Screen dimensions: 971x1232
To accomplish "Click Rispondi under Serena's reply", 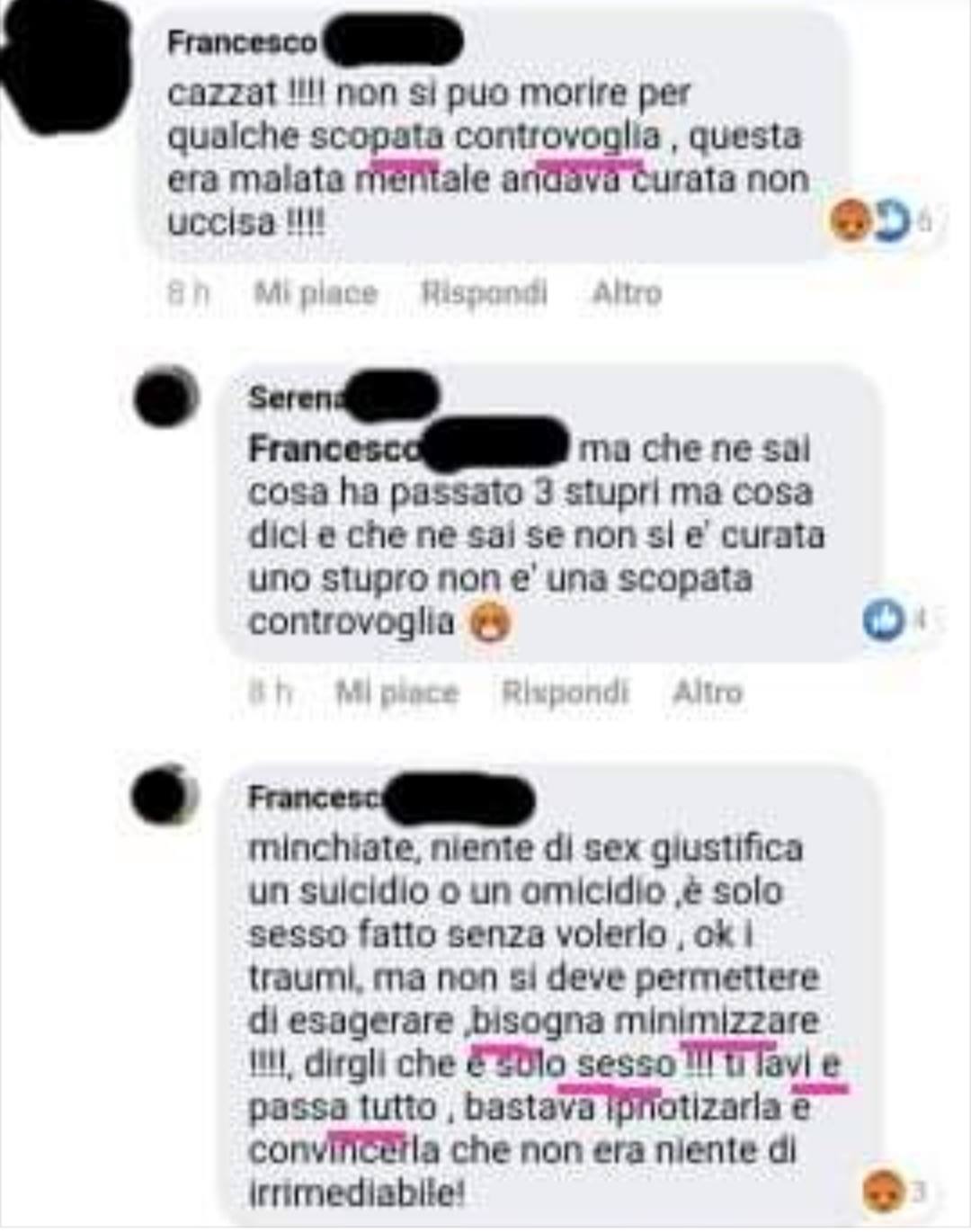I will pyautogui.click(x=566, y=692).
